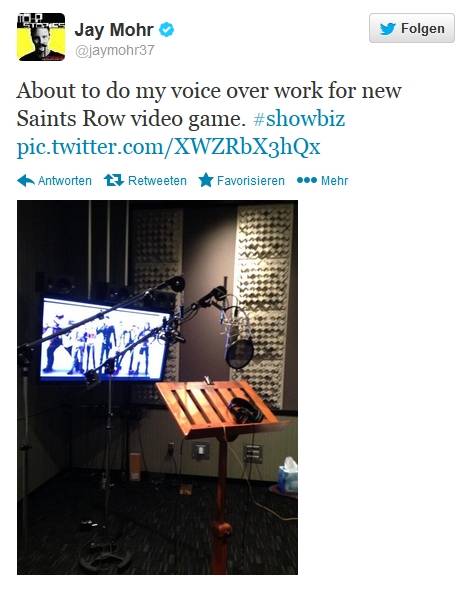Image resolution: width=468 pixels, height=591 pixels.
Task: Click the Twitter bird in Folgen button
Action: pos(387,29)
